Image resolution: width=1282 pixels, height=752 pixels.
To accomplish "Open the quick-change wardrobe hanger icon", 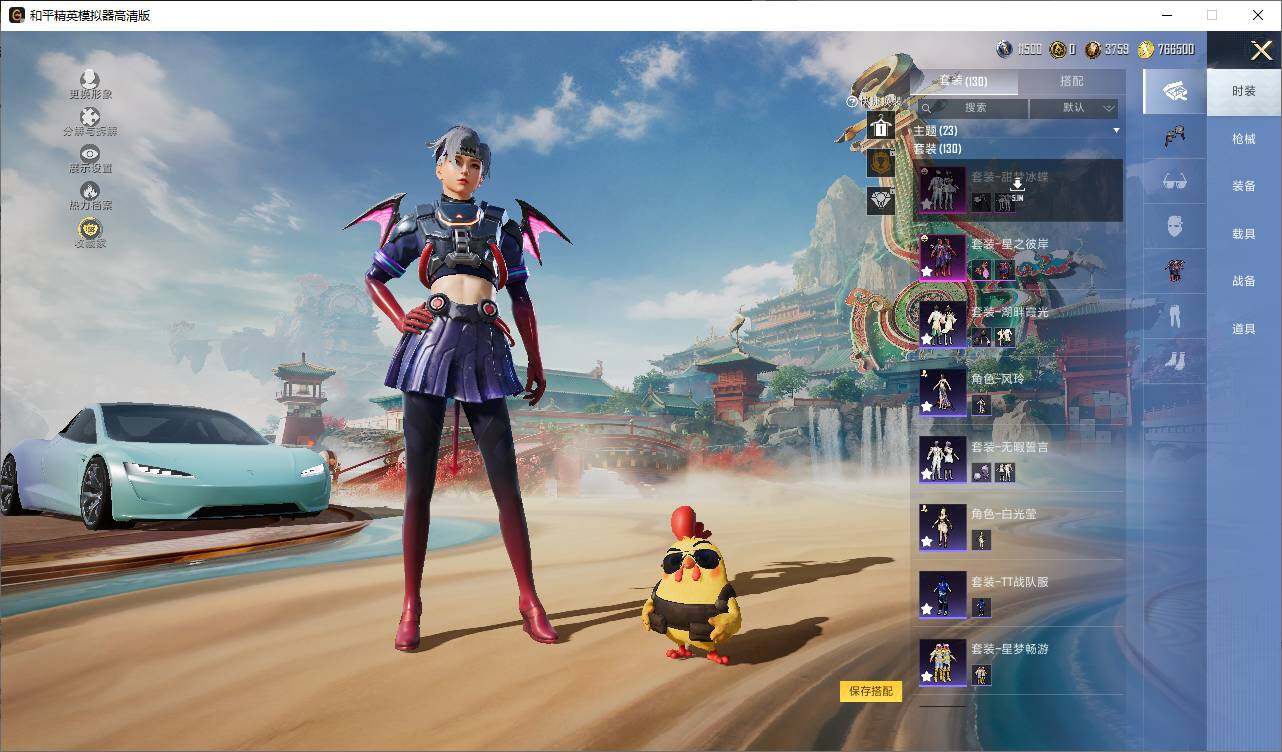I will 881,128.
